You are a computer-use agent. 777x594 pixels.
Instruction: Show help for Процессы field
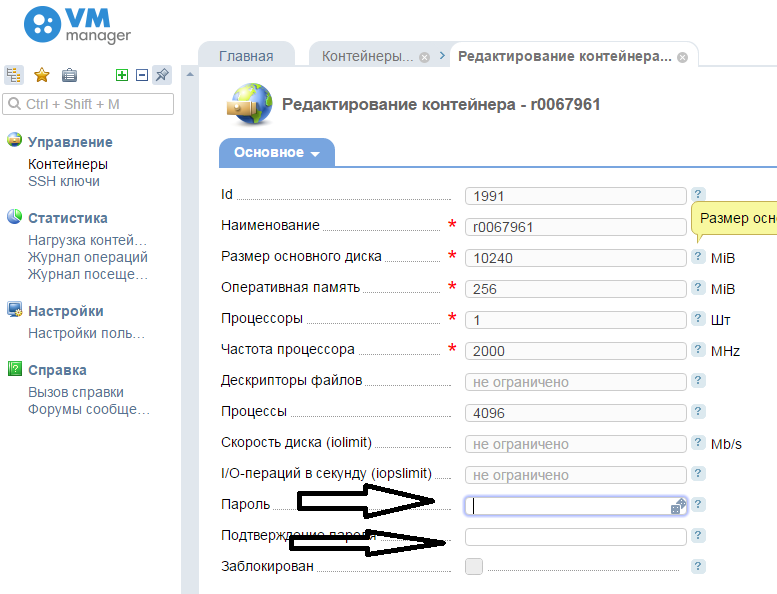pyautogui.click(x=698, y=411)
